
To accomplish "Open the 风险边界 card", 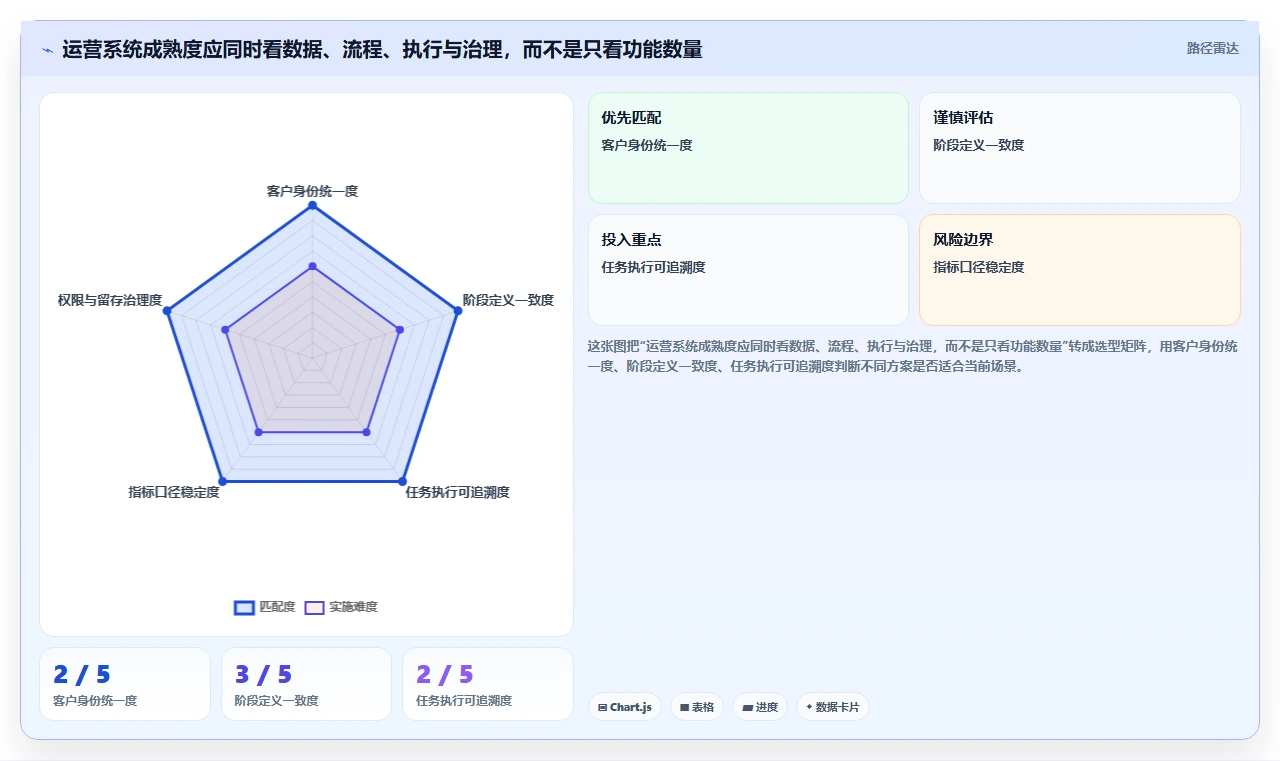I will tap(1080, 270).
